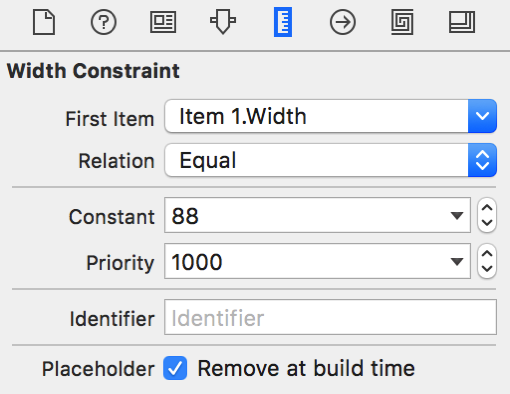Screen dimensions: 510x394
Task: Click into the Identifier text field
Action: tap(330, 317)
